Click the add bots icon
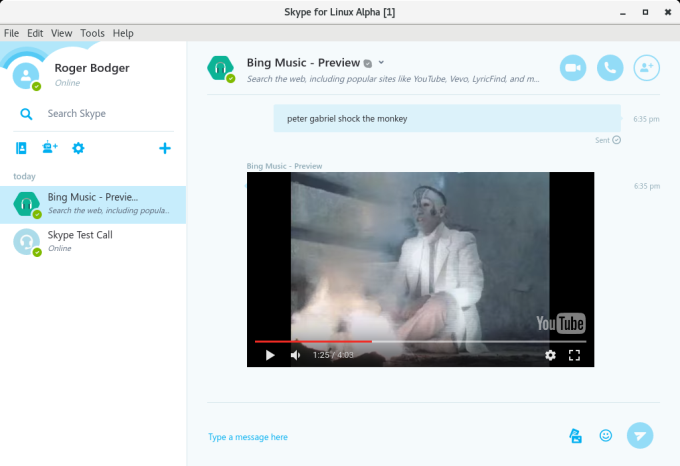The height and width of the screenshot is (466, 680). 50,147
